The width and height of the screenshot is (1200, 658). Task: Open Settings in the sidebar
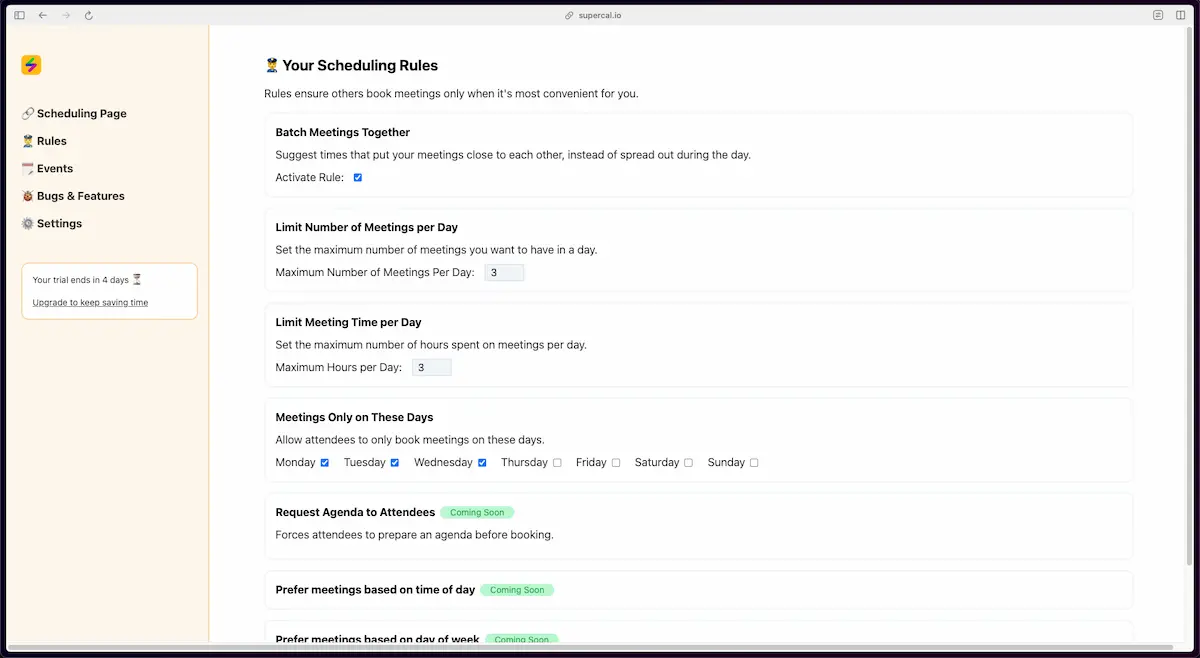[x=52, y=224]
